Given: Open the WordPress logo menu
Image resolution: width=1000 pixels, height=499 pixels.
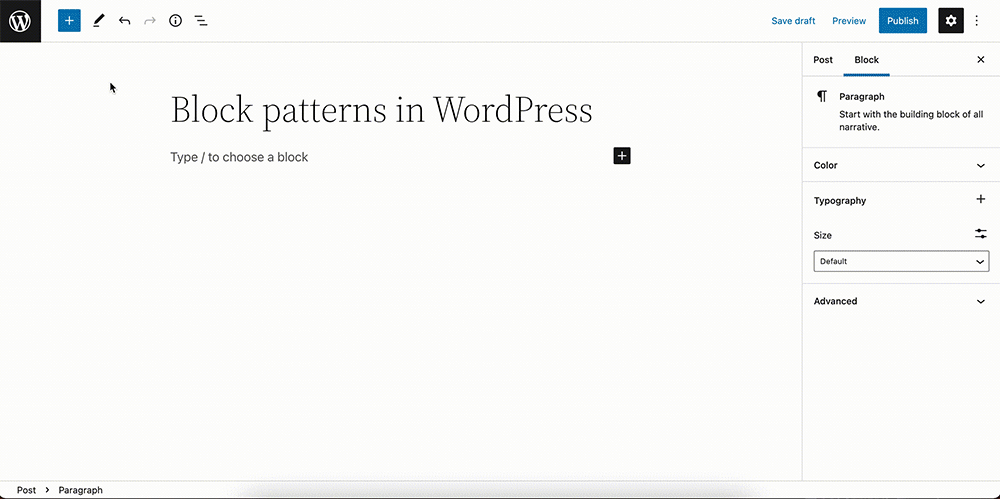Looking at the screenshot, I should 20,21.
